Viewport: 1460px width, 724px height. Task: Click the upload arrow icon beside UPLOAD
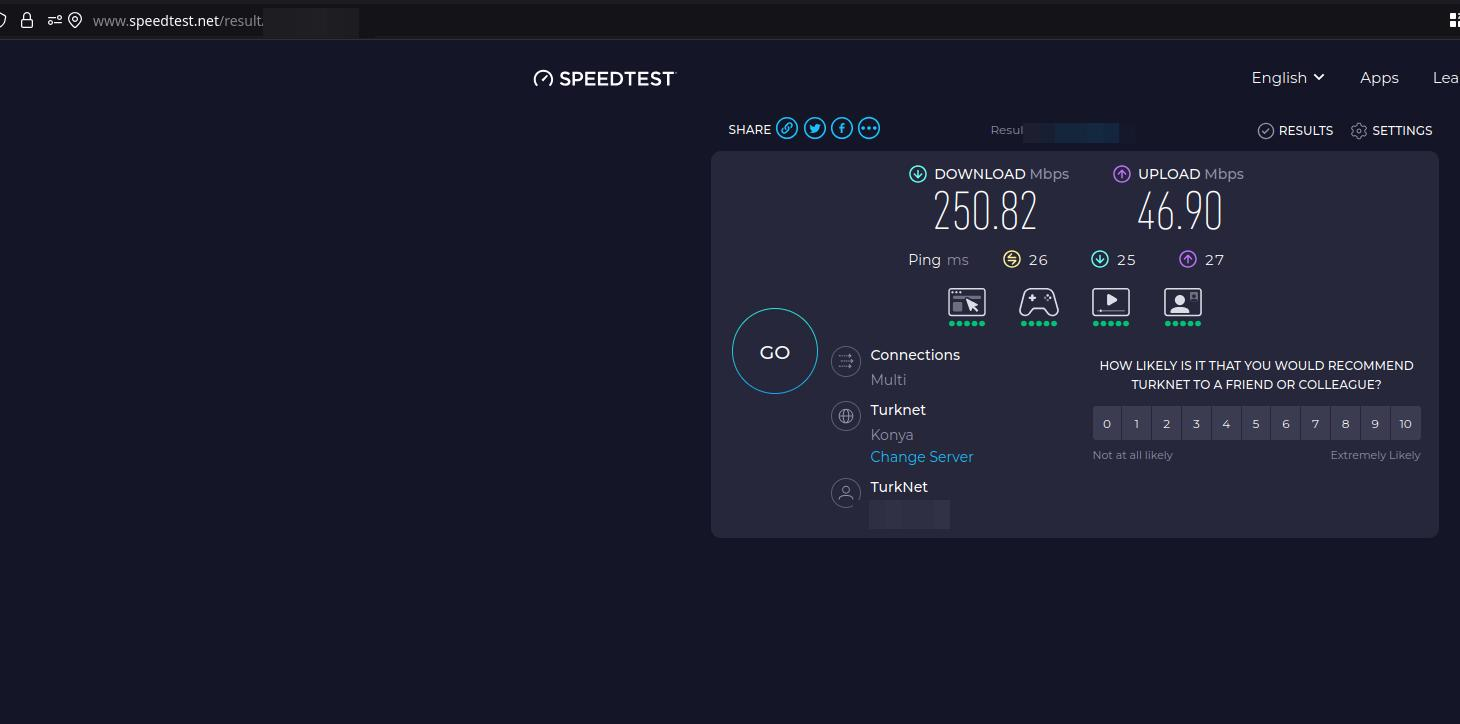(1122, 174)
